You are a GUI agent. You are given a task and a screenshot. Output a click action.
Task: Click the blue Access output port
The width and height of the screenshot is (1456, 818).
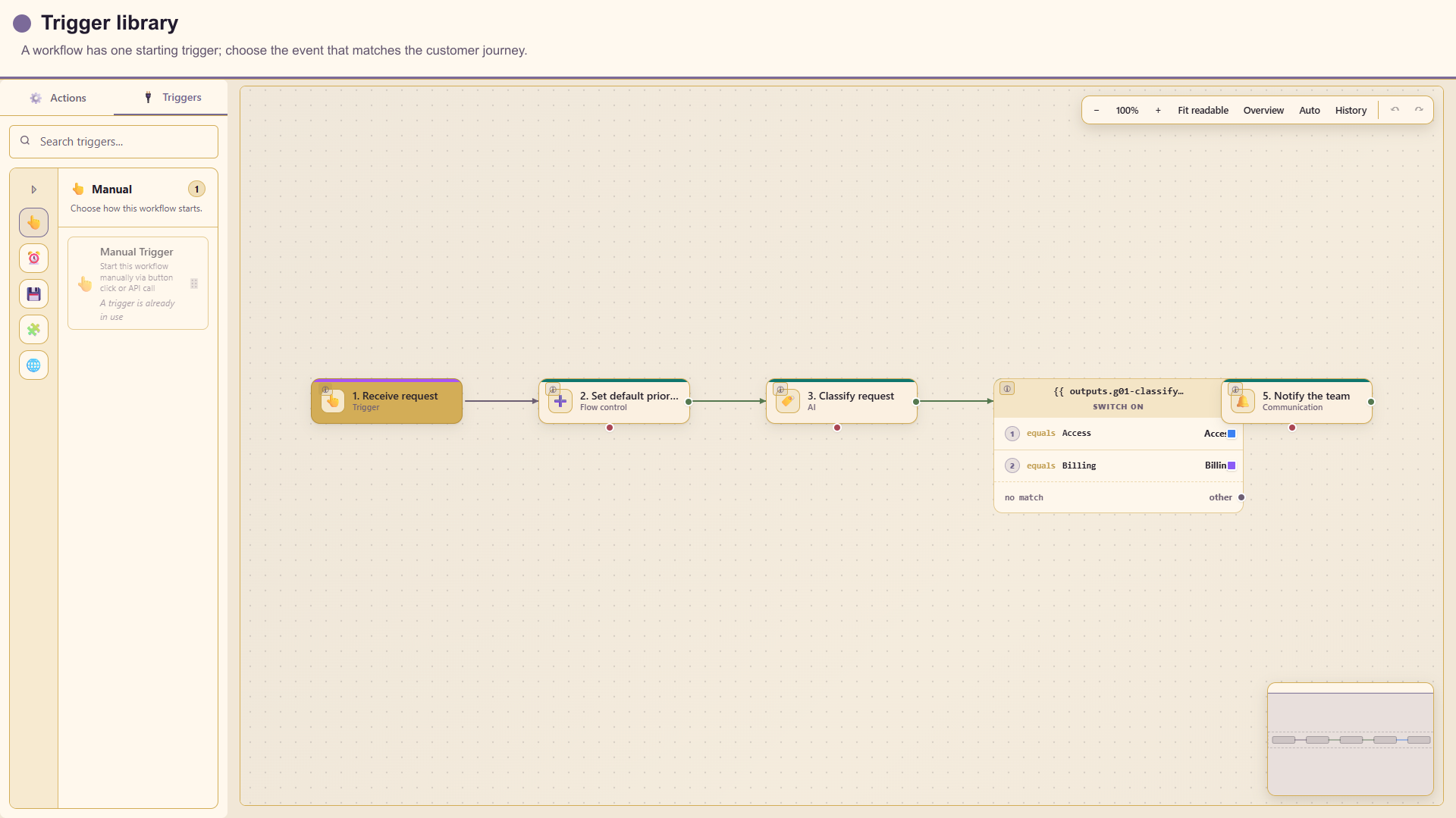tap(1232, 434)
